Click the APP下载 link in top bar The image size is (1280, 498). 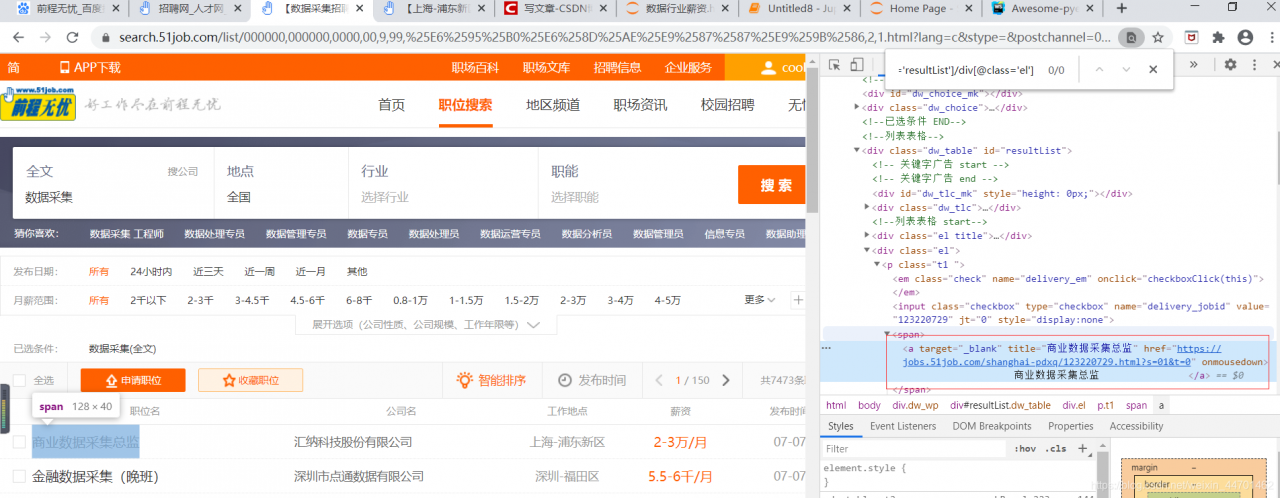[x=90, y=68]
